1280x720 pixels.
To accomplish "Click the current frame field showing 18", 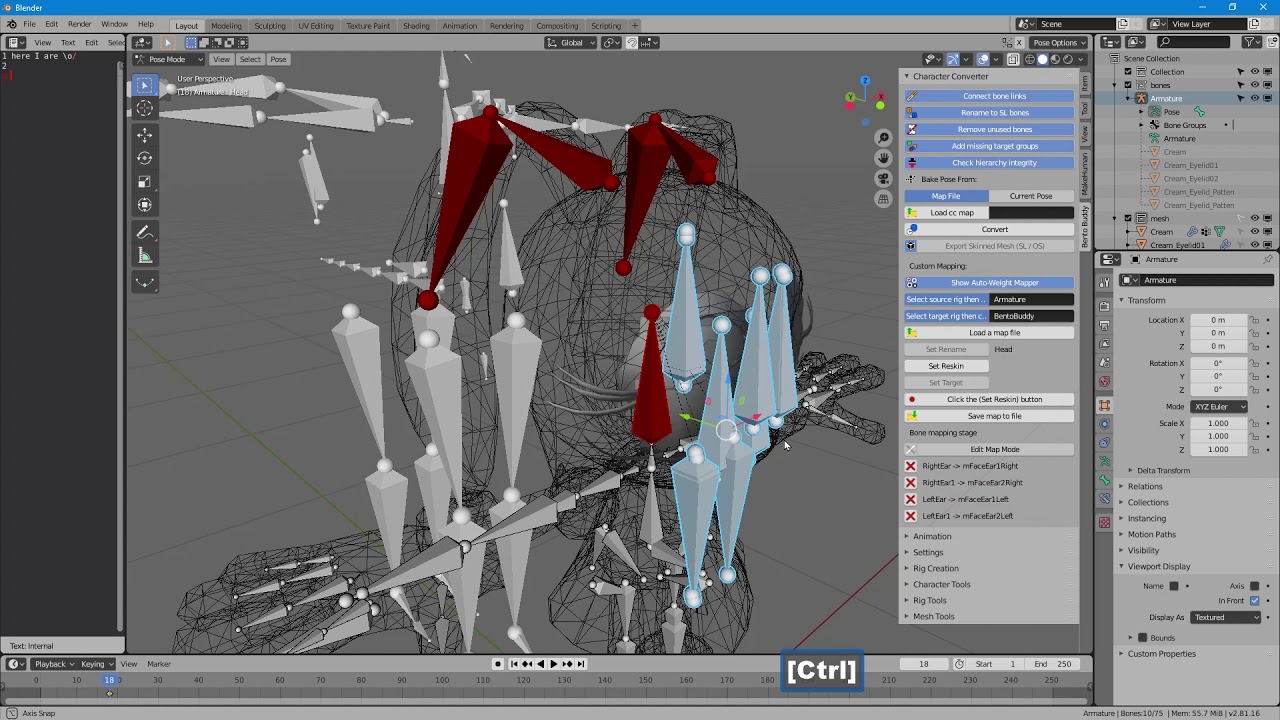I will coord(923,664).
